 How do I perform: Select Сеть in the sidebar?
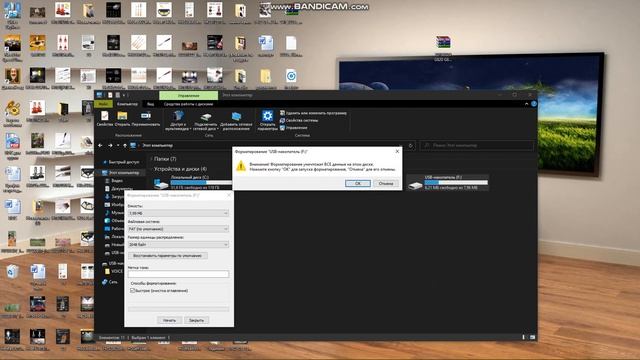pos(110,282)
